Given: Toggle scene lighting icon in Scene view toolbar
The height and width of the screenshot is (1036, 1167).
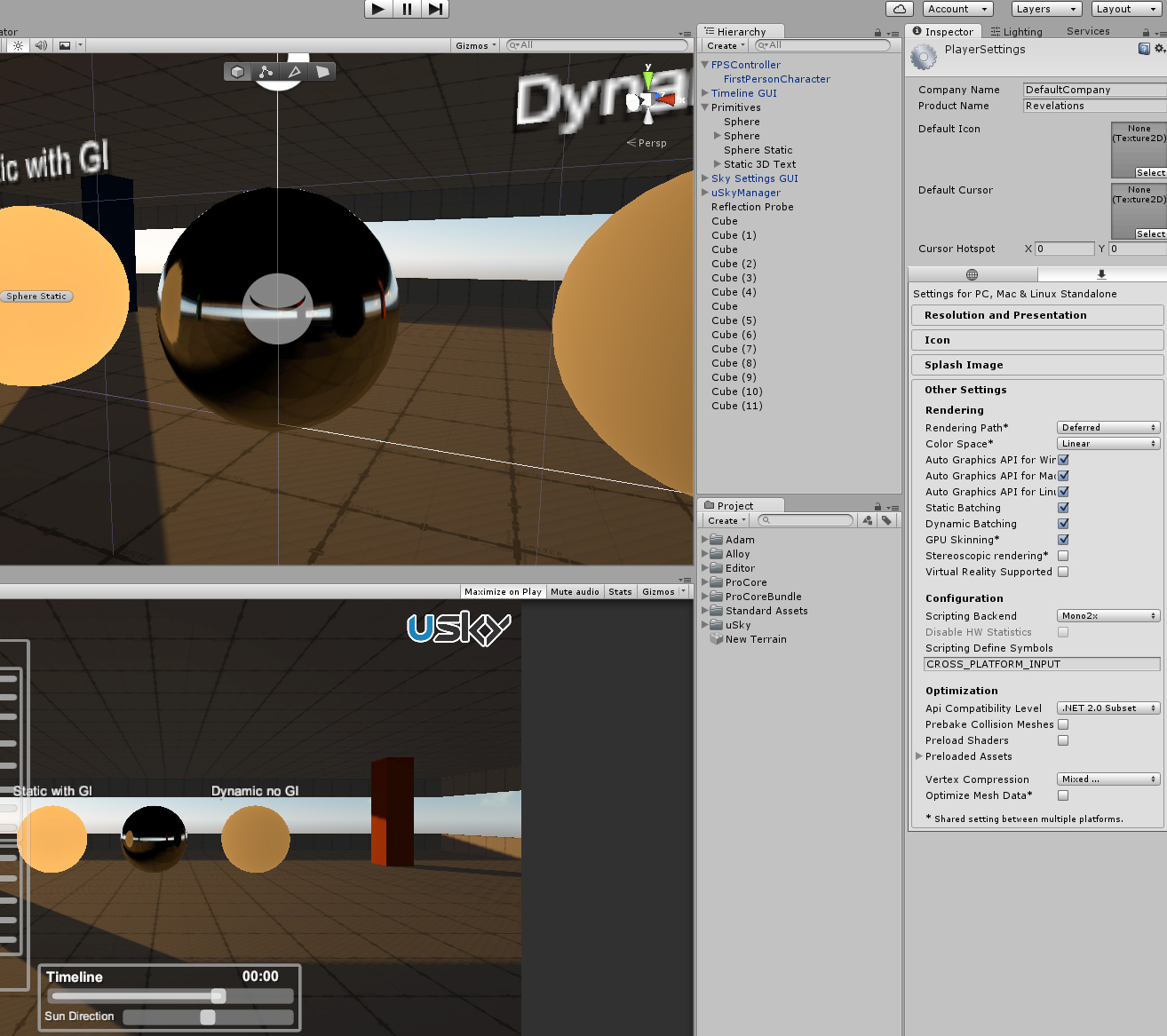Looking at the screenshot, I should tap(18, 45).
